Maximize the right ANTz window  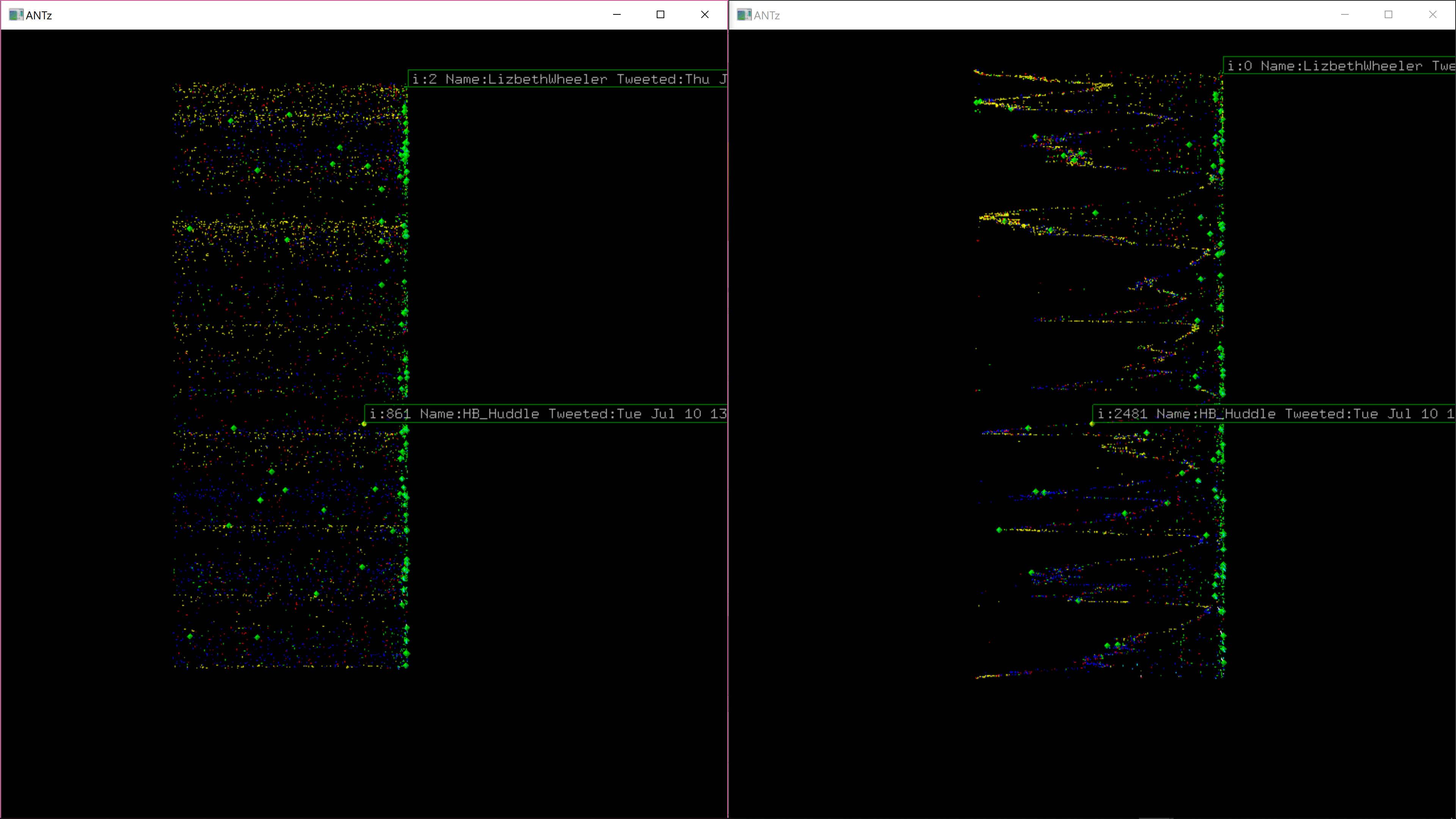(x=1388, y=15)
